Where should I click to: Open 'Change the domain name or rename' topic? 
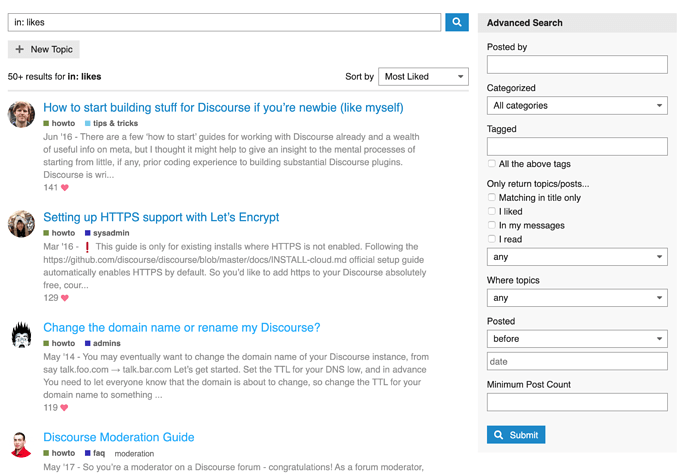182,328
